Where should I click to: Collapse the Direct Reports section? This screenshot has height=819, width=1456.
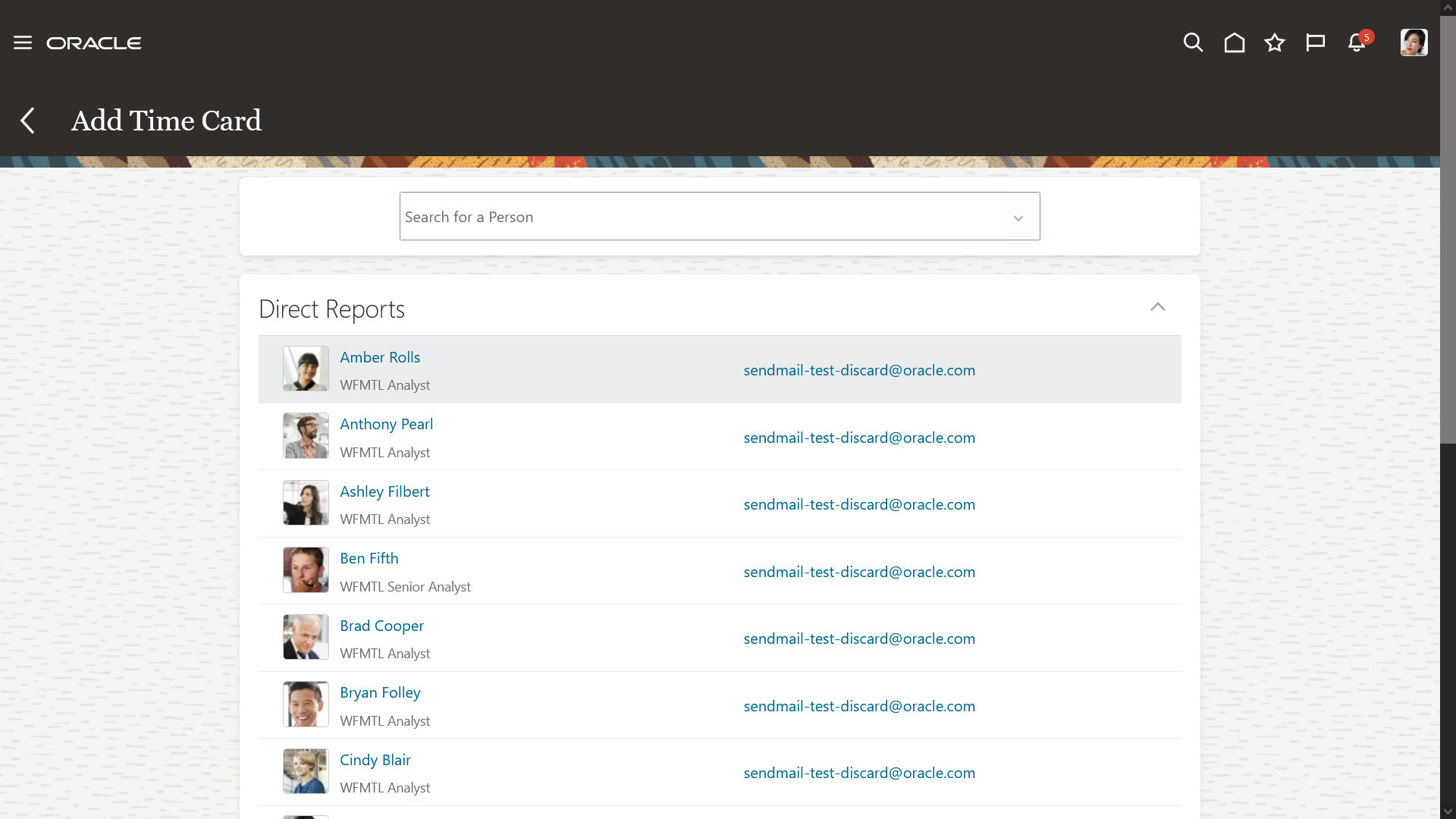pyautogui.click(x=1157, y=307)
